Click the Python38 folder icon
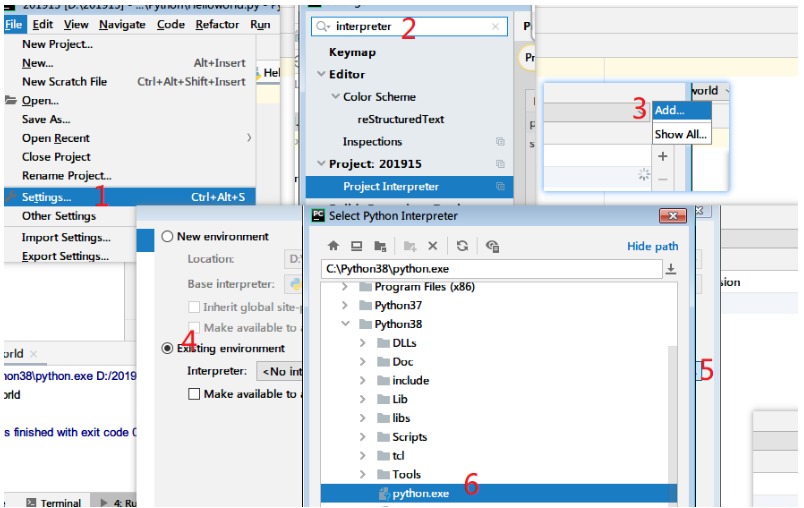The height and width of the screenshot is (508, 804). point(366,324)
